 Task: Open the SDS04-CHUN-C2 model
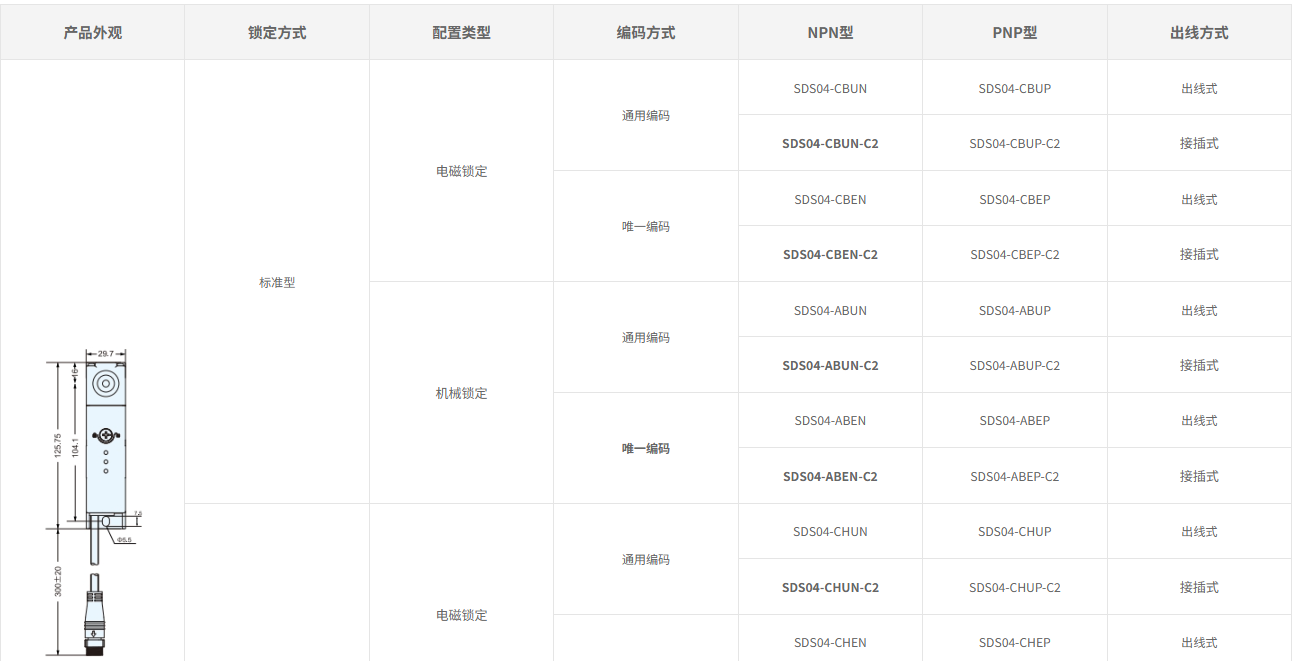pyautogui.click(x=830, y=588)
